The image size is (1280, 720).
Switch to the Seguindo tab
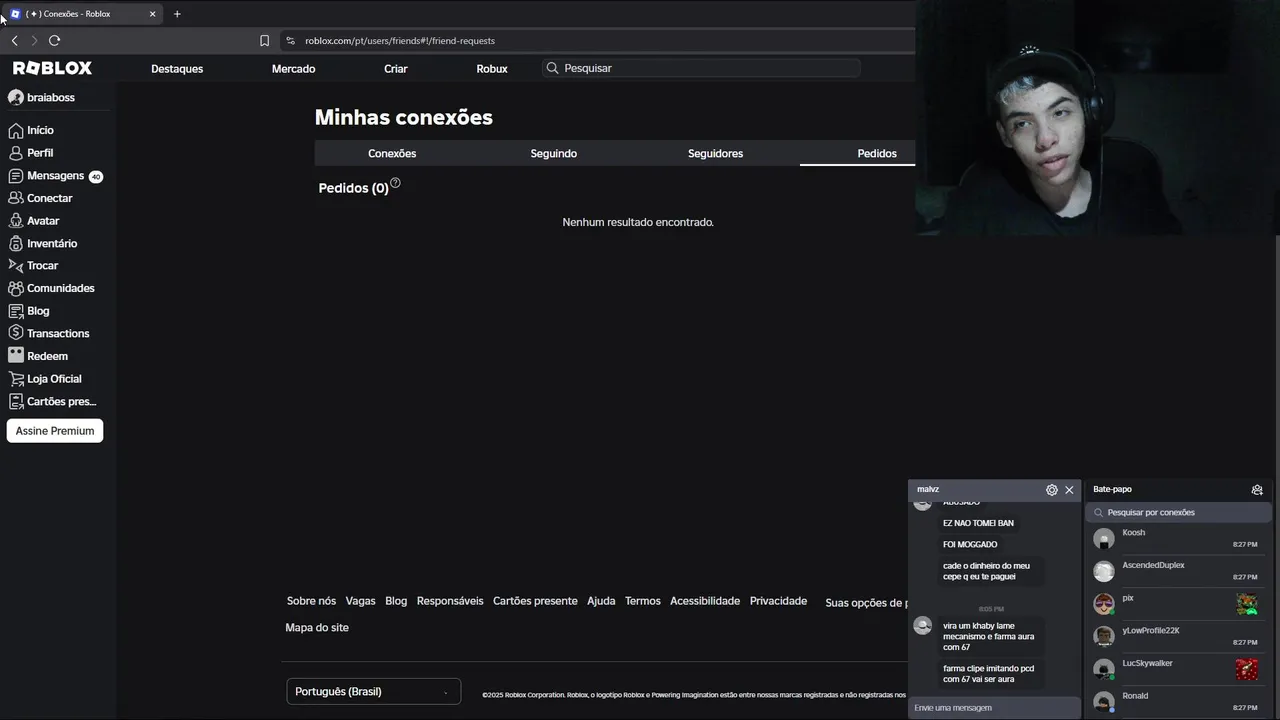click(x=553, y=153)
